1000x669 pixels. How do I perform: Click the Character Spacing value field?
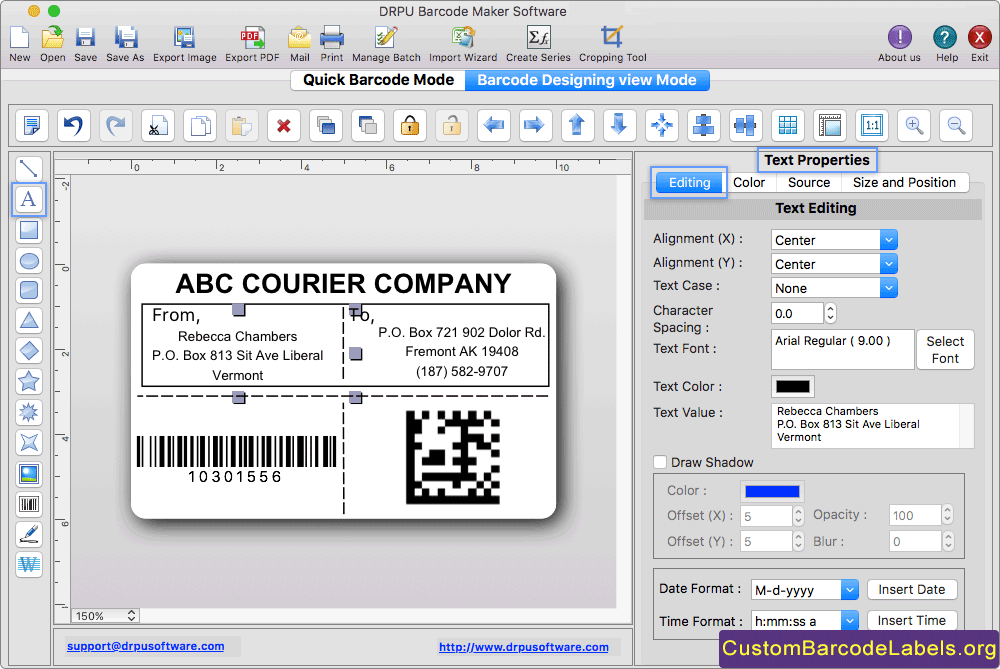click(797, 313)
